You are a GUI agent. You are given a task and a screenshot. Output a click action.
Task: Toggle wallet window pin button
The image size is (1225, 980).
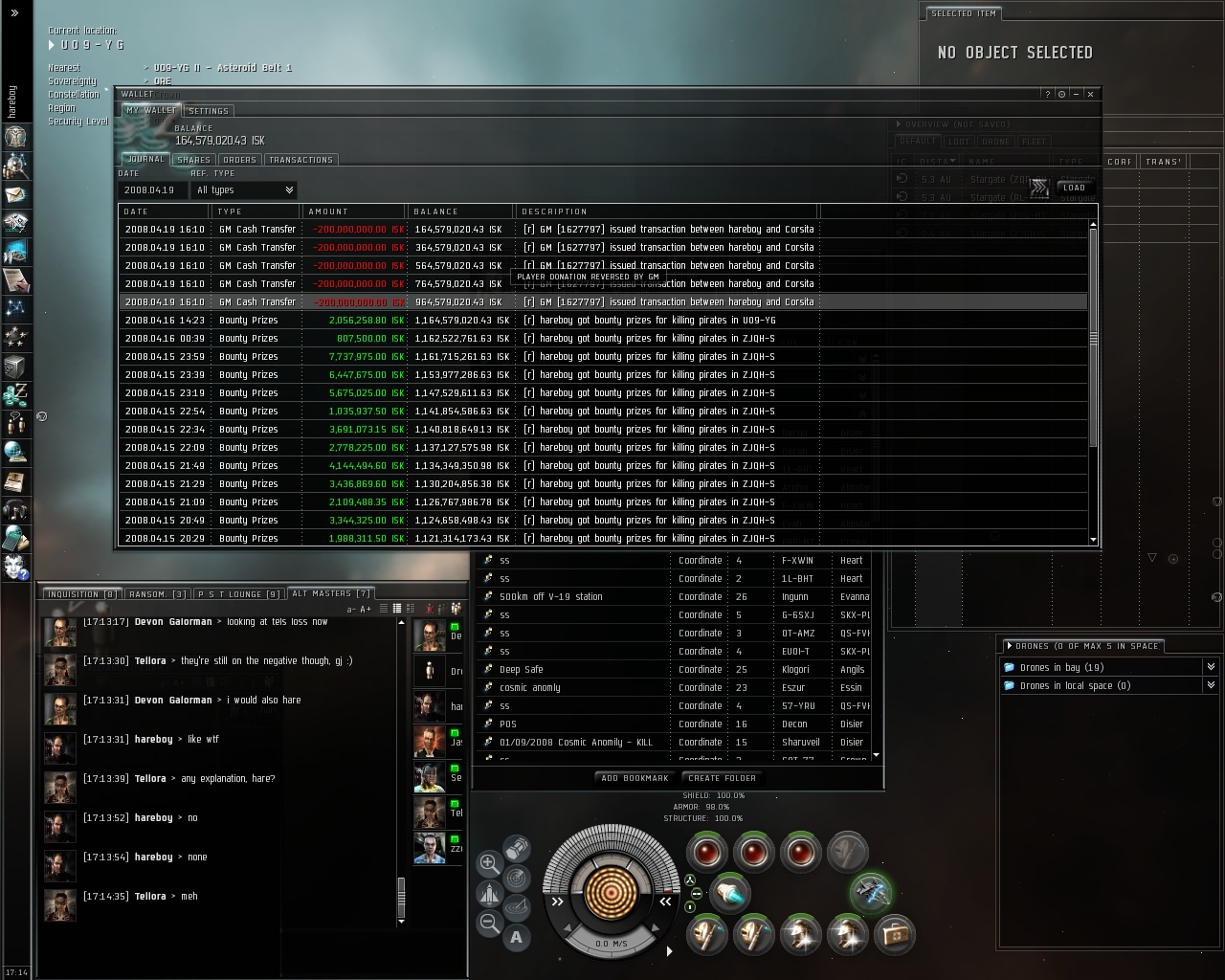(1061, 94)
